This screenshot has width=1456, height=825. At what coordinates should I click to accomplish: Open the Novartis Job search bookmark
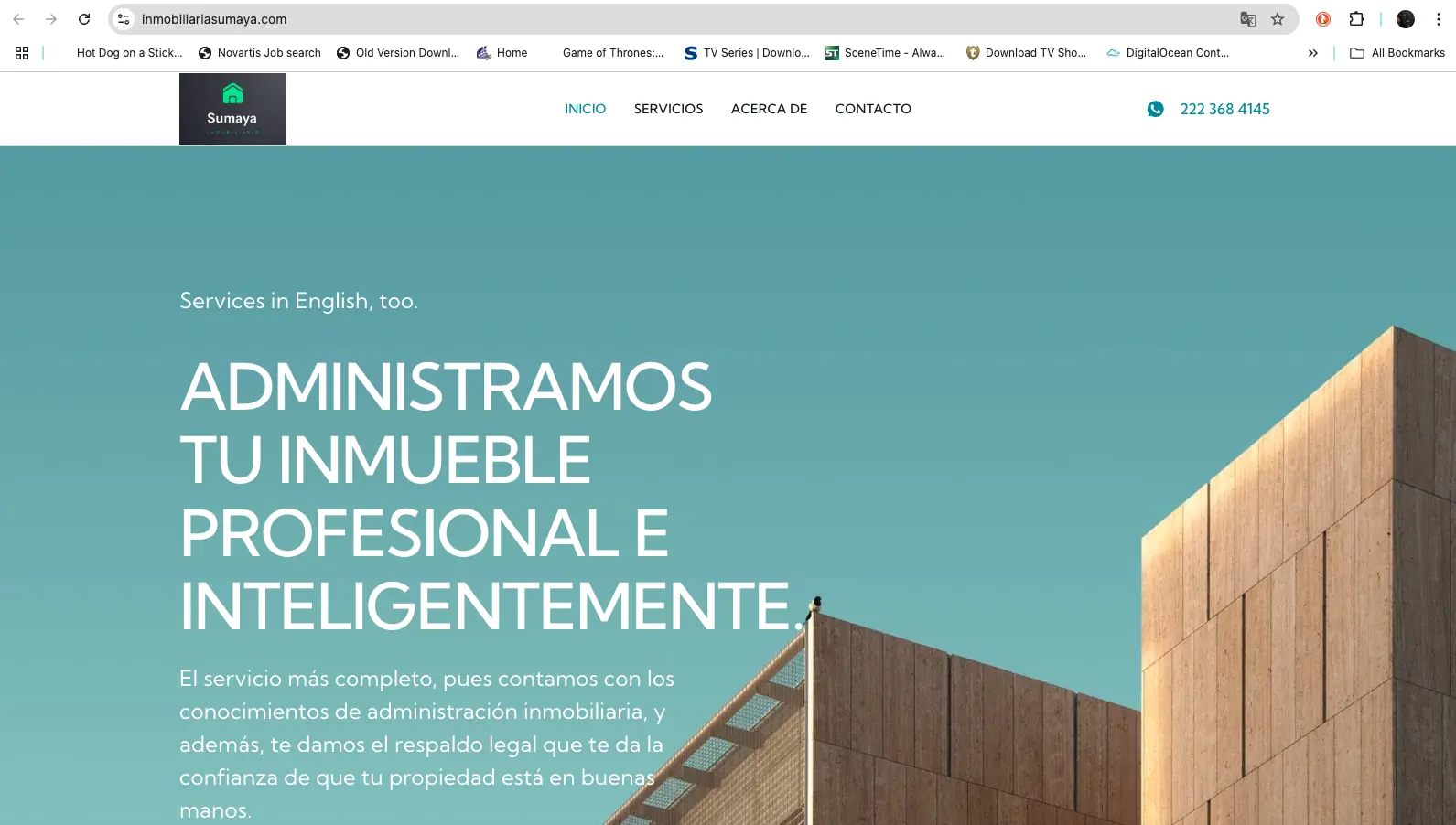click(x=260, y=53)
